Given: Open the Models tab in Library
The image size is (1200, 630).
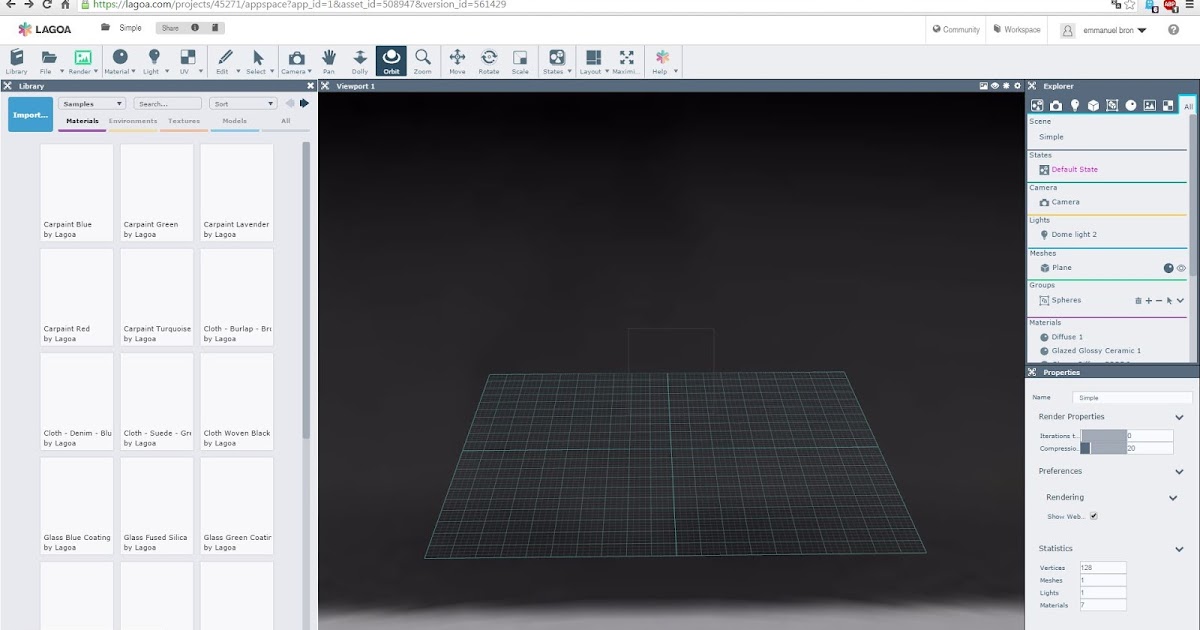Looking at the screenshot, I should (234, 121).
